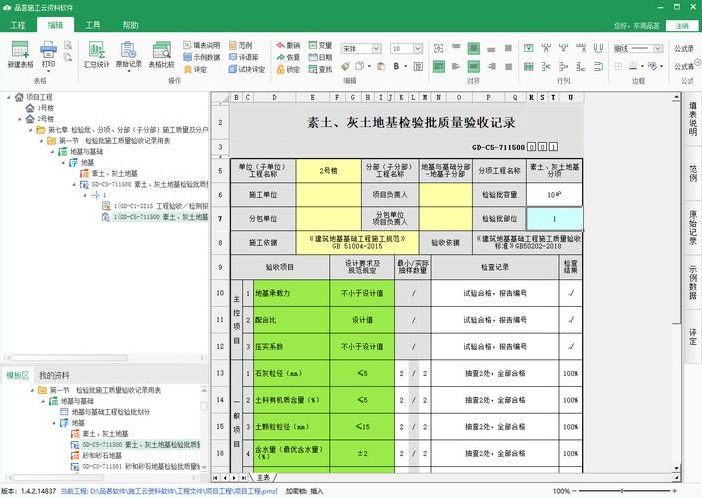Click the 打印 printer icon

pos(48,49)
